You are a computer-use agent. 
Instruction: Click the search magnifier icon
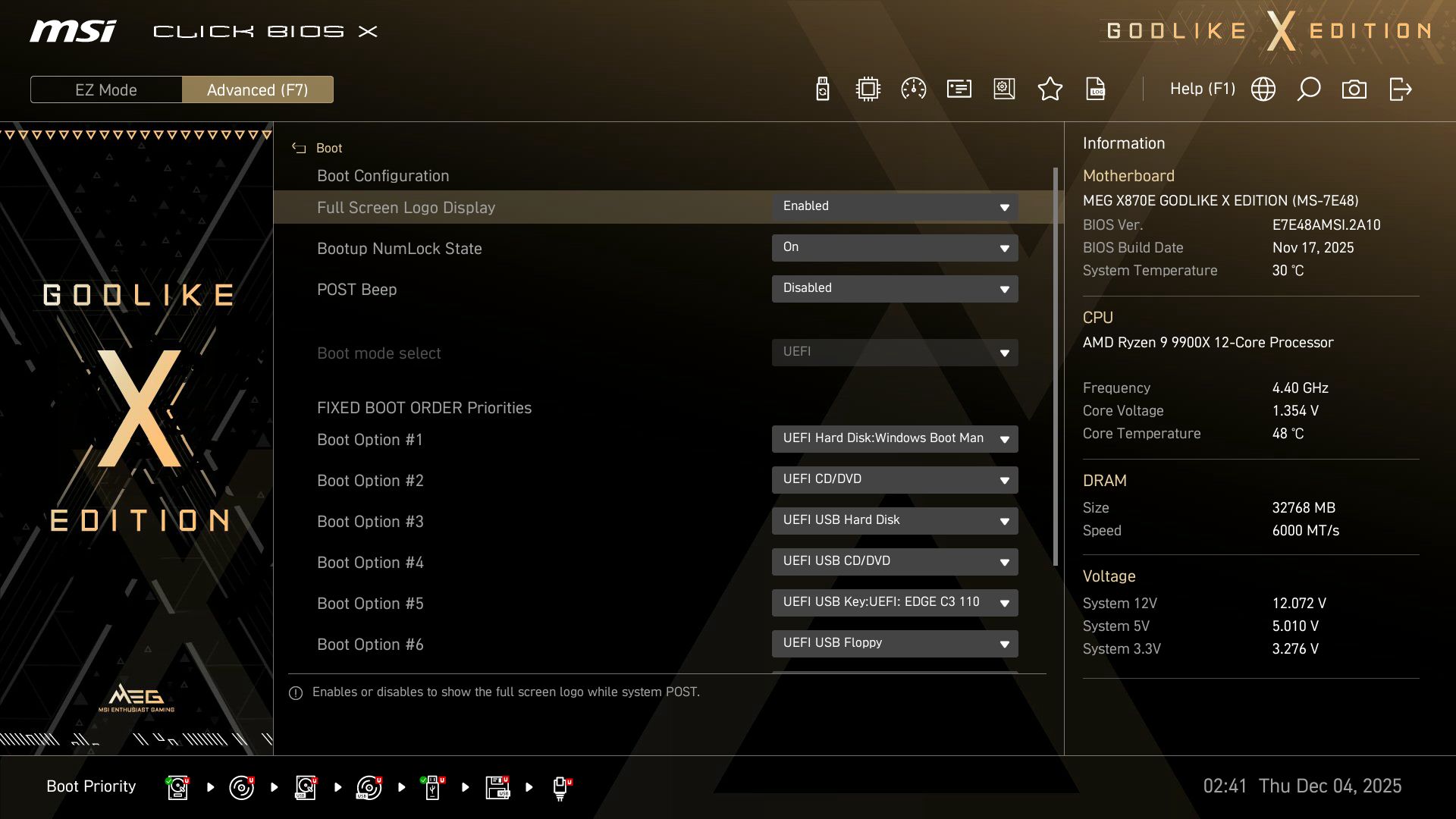(1309, 89)
